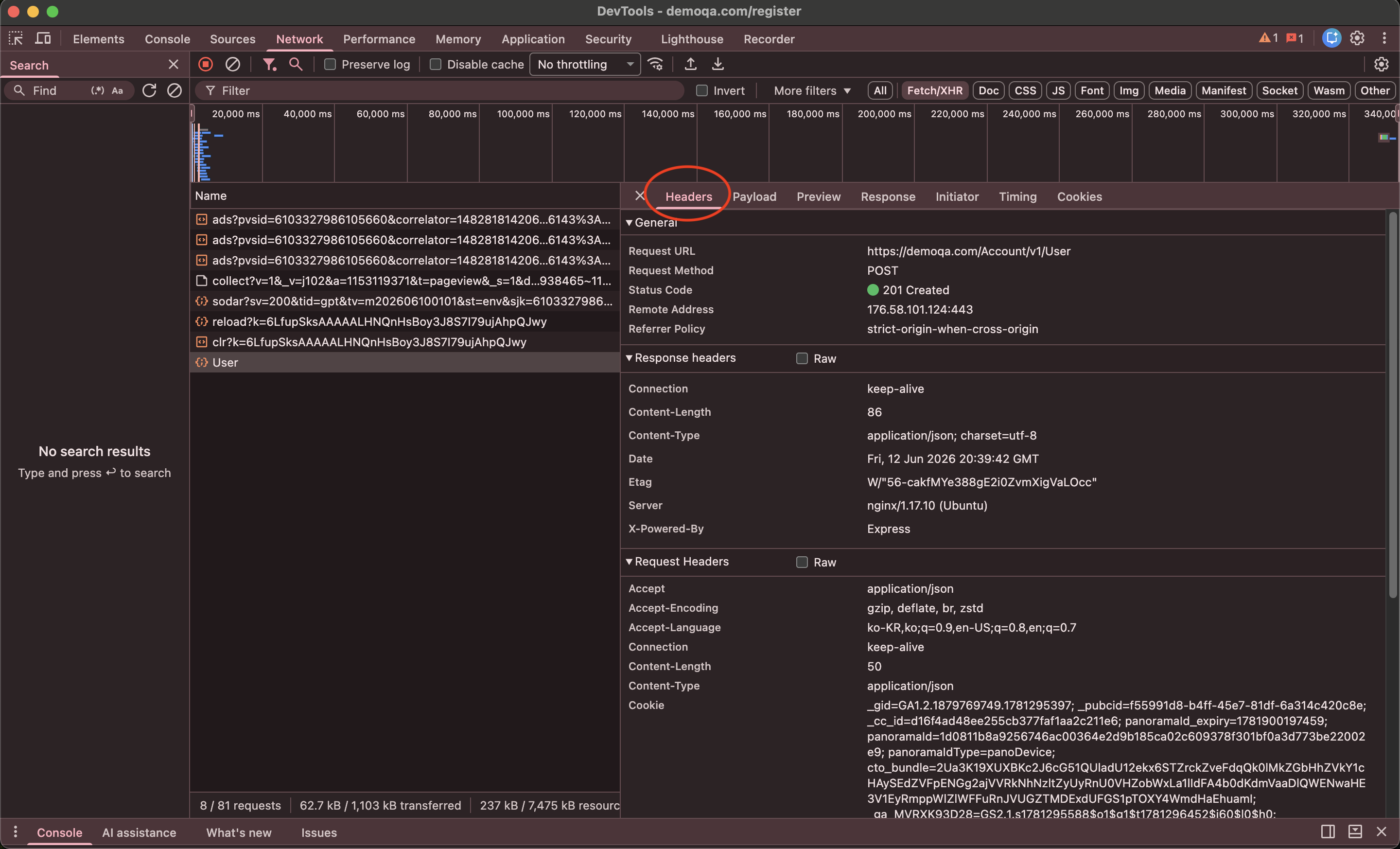1400x849 pixels.
Task: Open DevTools main settings gear
Action: click(1357, 38)
